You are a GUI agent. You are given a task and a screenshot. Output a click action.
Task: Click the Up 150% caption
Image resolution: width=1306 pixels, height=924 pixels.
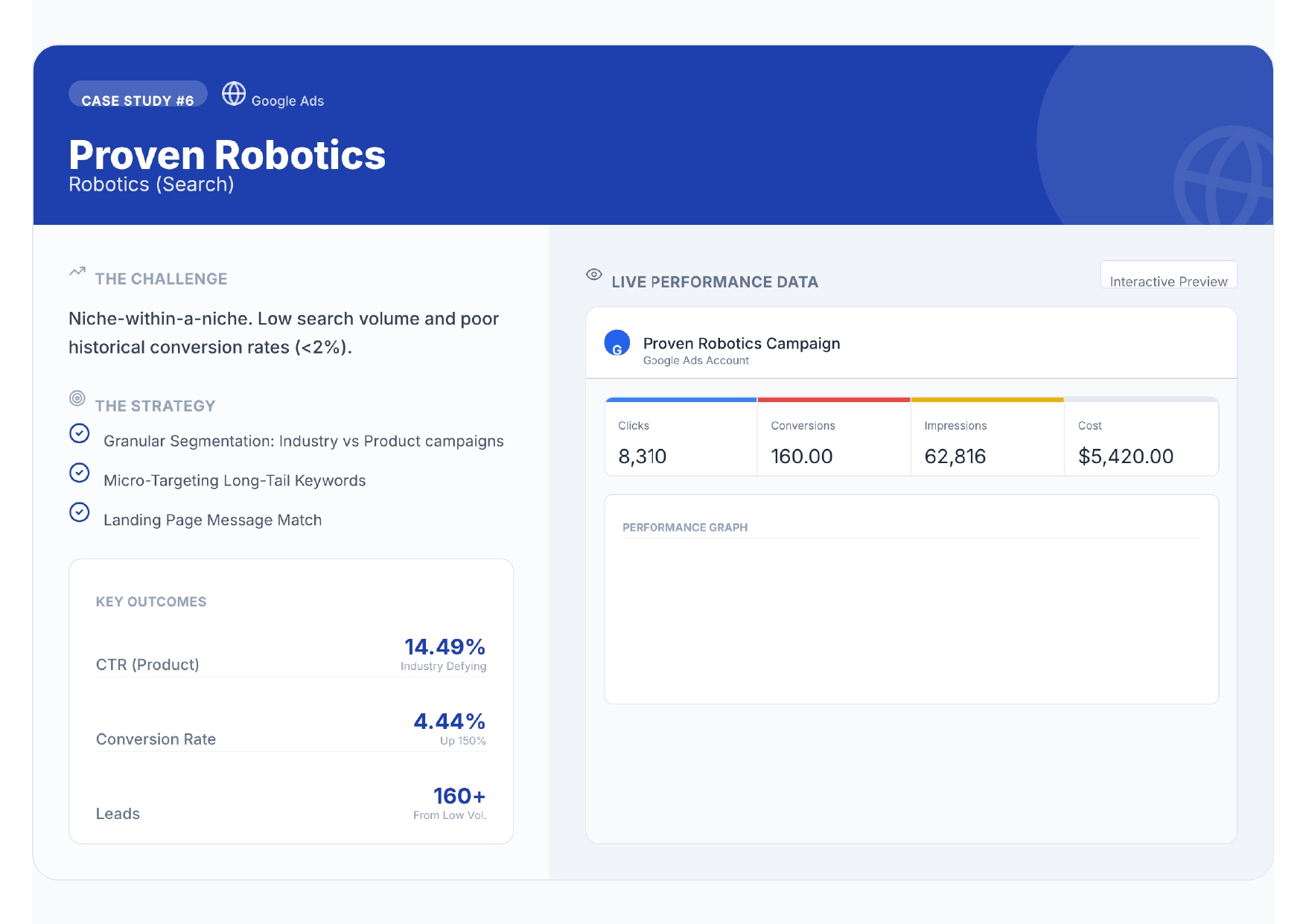click(x=463, y=741)
